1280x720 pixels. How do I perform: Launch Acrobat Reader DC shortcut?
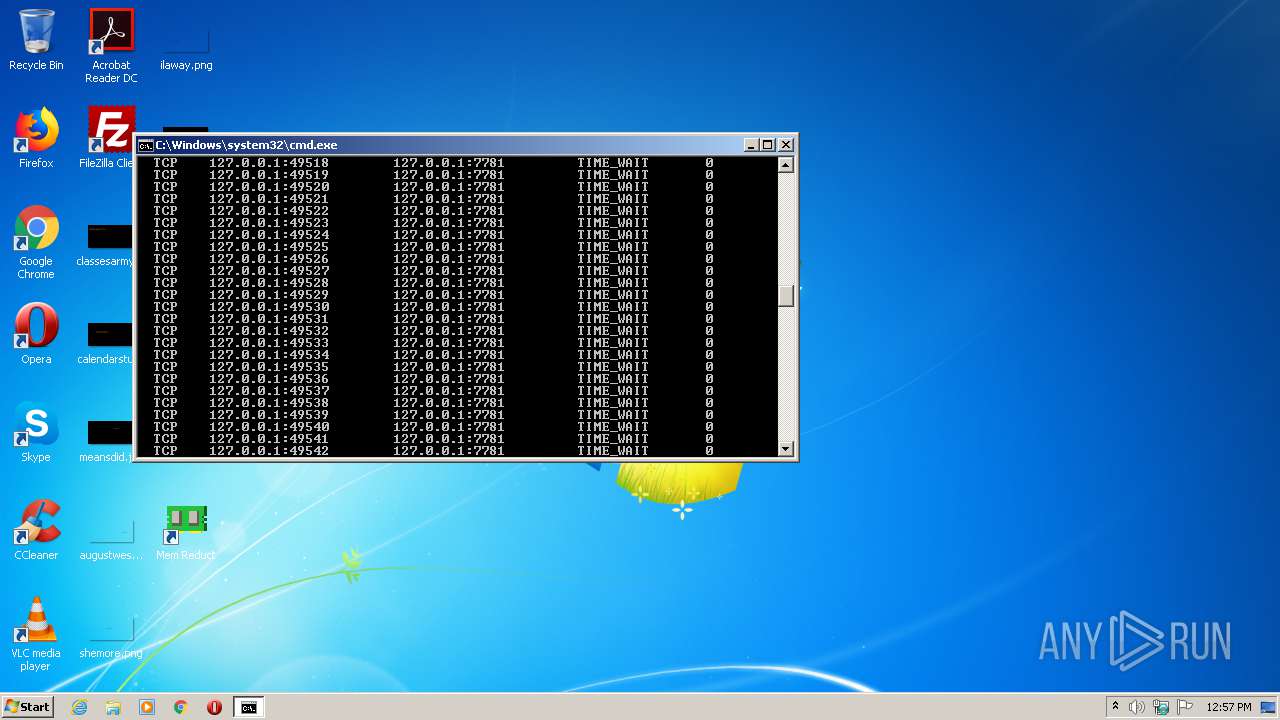tap(111, 45)
